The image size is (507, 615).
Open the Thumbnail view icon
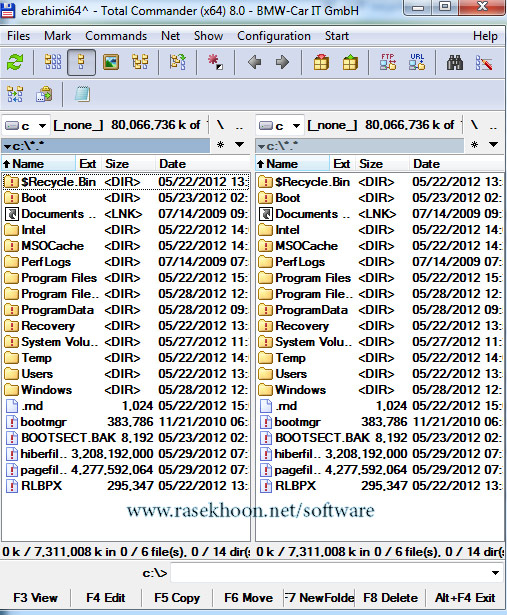coord(111,62)
